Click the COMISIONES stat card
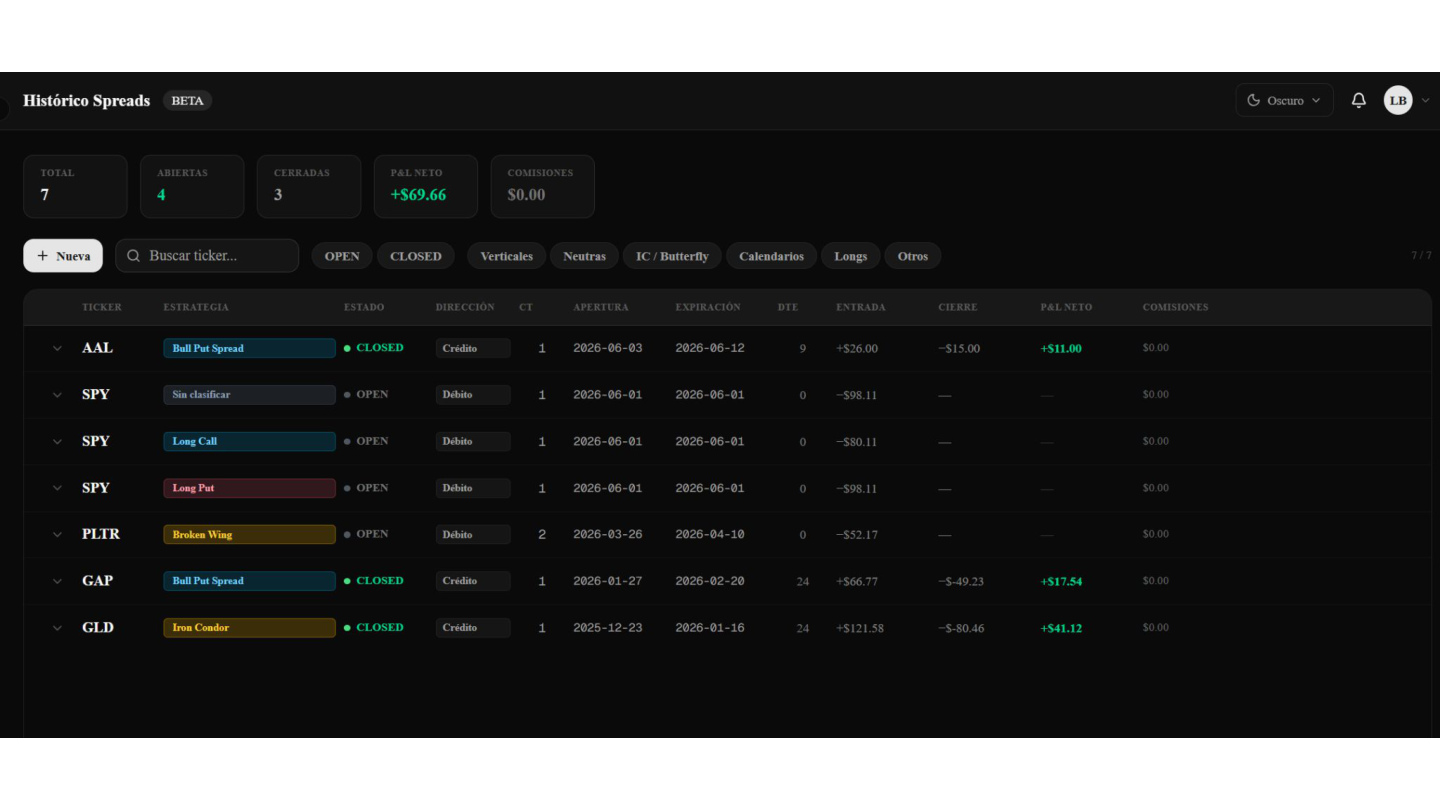 (x=543, y=186)
